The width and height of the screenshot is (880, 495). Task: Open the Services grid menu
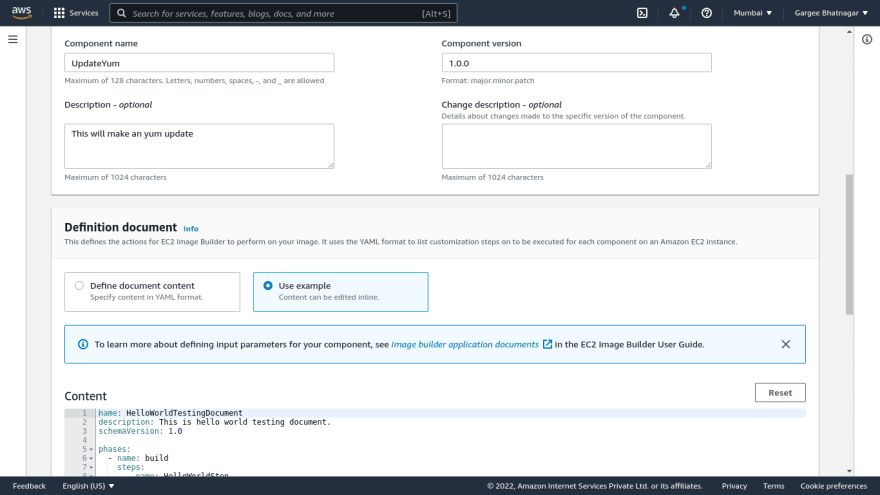(x=59, y=13)
